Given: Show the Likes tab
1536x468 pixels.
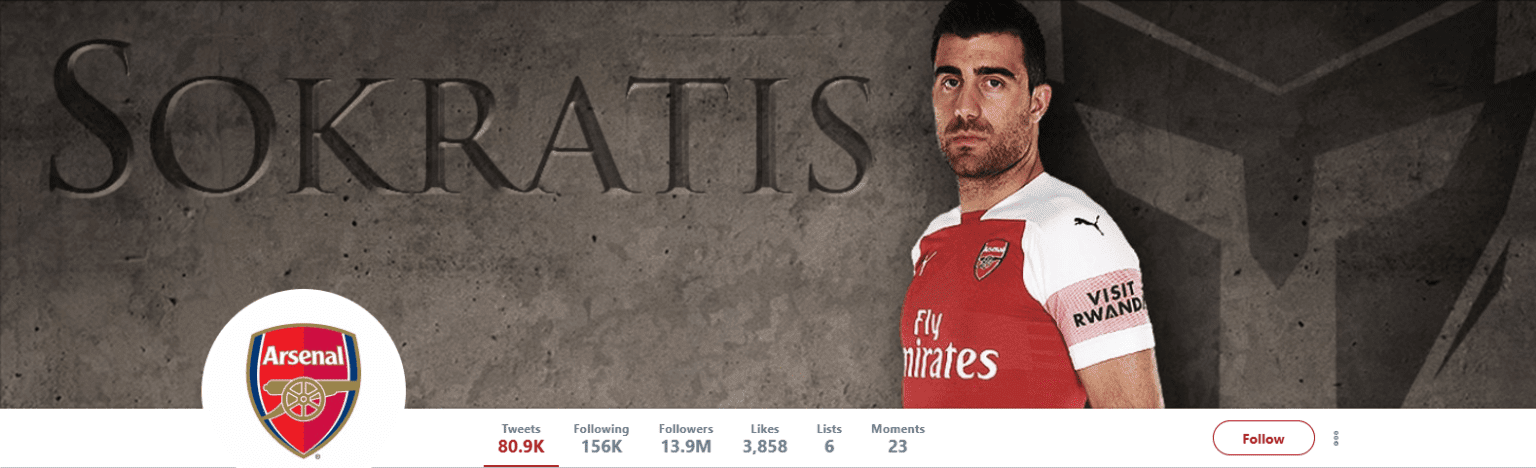Looking at the screenshot, I should click(x=765, y=438).
